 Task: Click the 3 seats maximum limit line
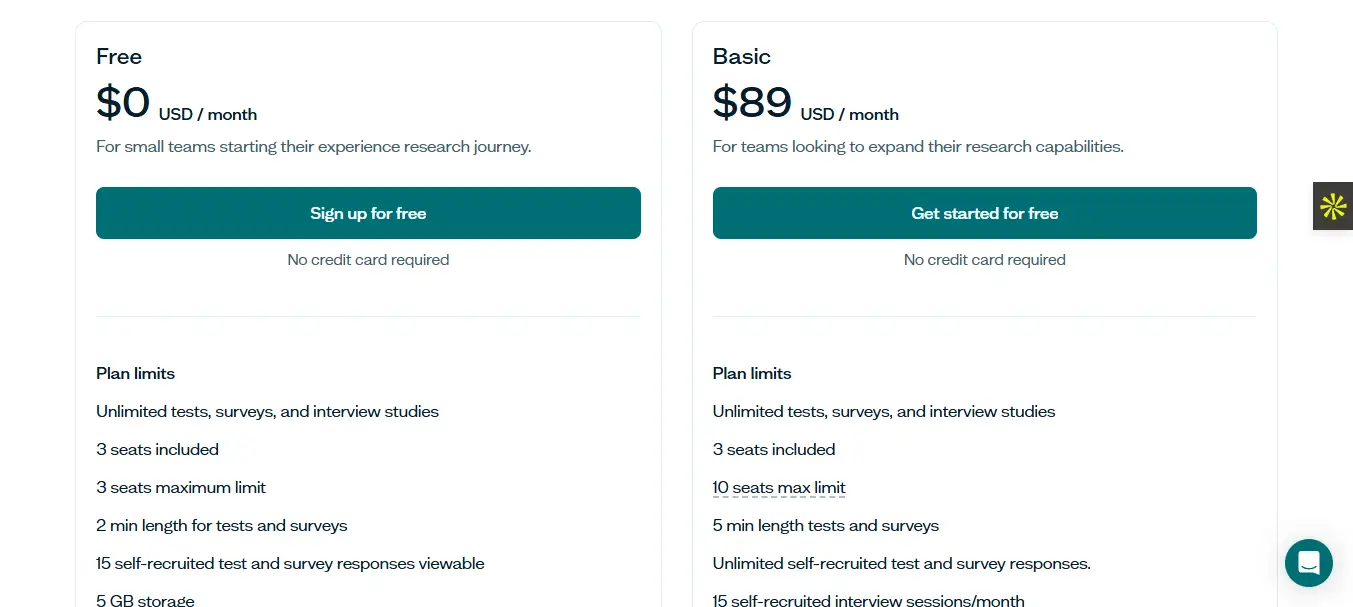coord(181,488)
